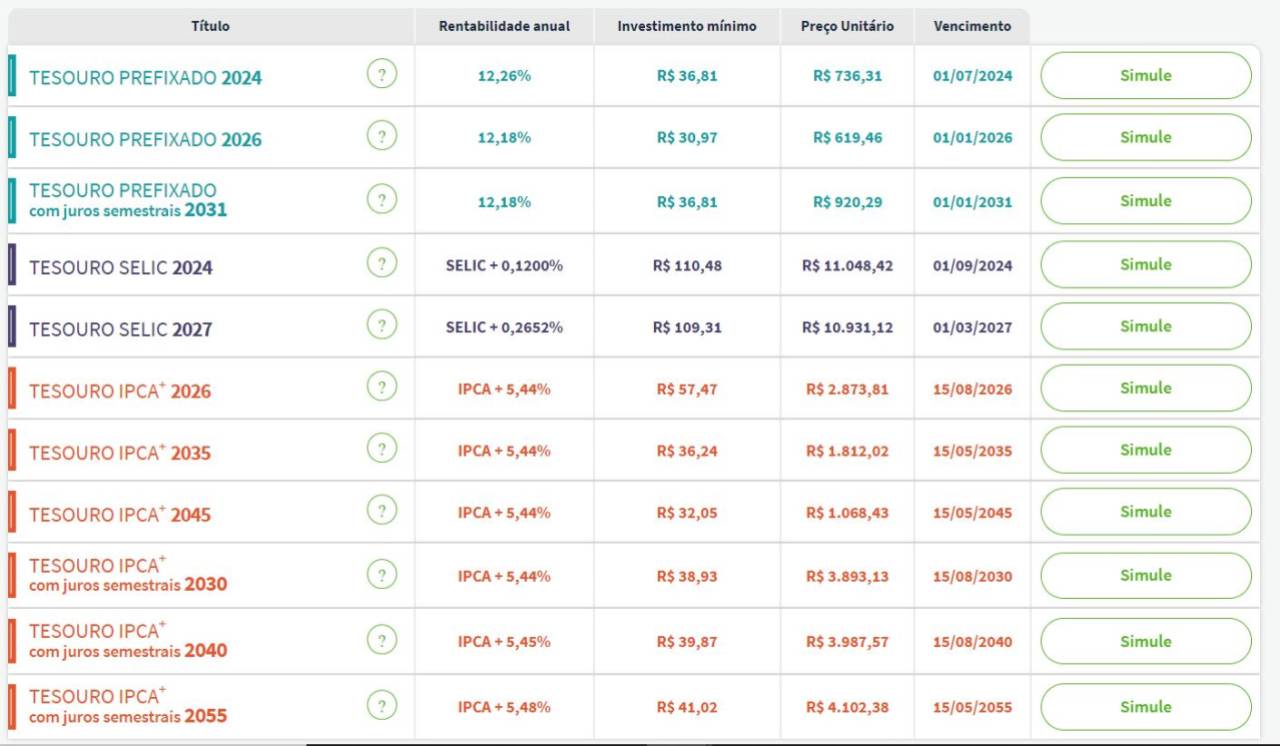Screen dimensions: 1280x746
Task: Show help for Tesouro IPCA+ 2035
Action: (381, 449)
